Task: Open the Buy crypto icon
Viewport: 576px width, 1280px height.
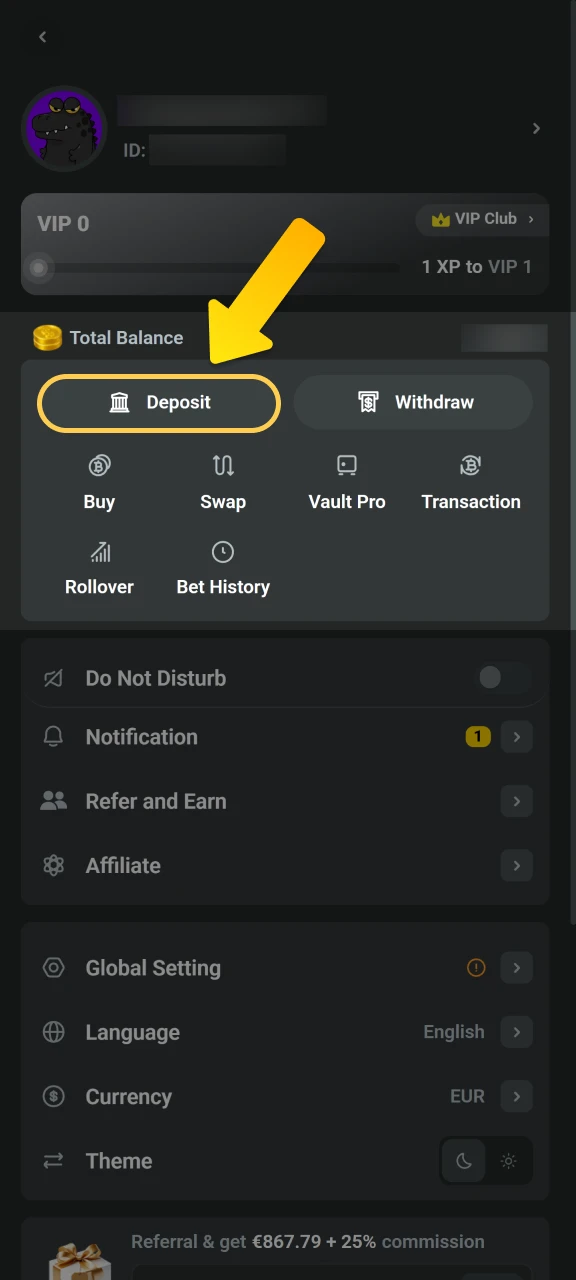Action: click(x=99, y=466)
